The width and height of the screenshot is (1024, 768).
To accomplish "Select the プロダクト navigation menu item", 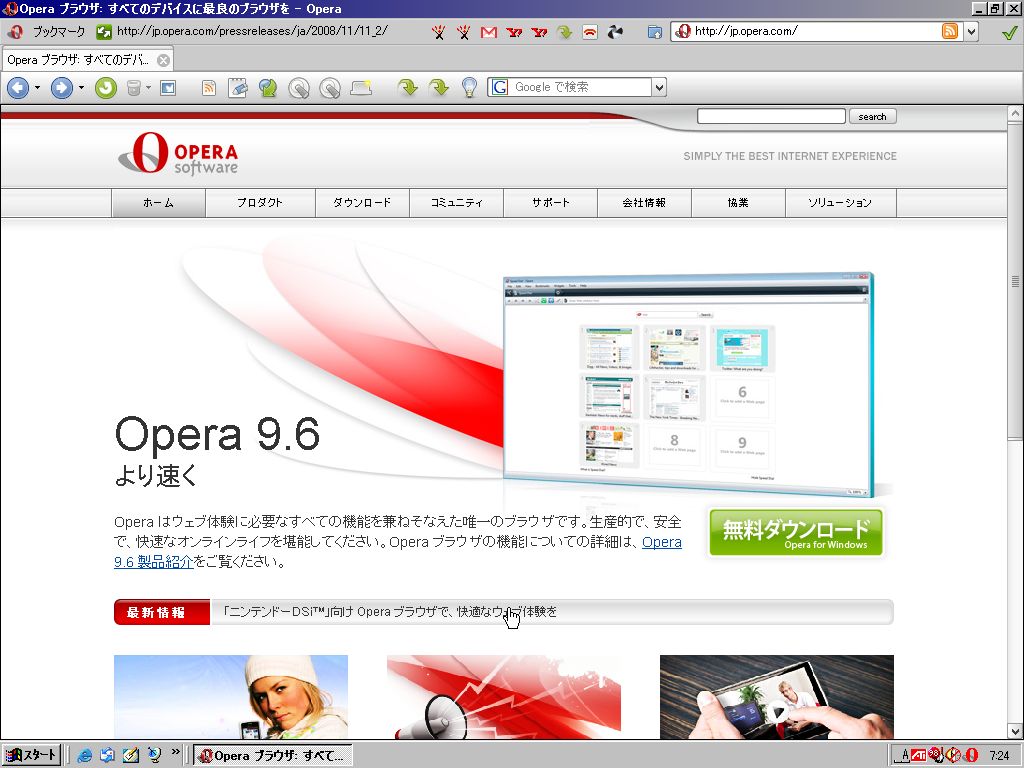I will 260,202.
